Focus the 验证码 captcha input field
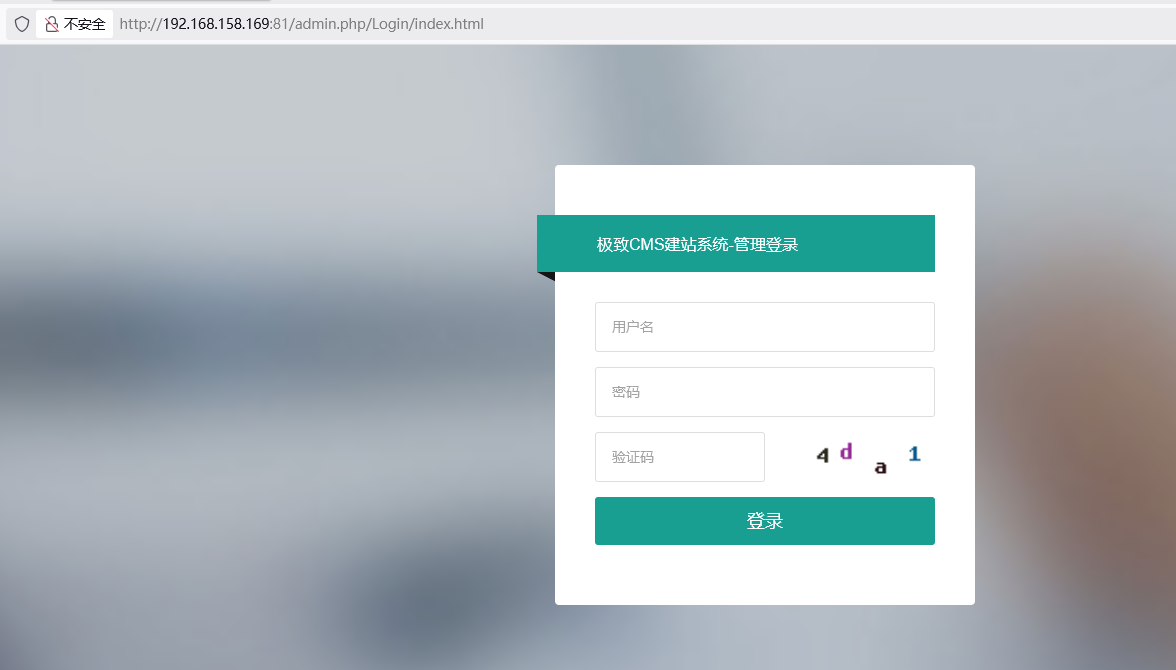Image resolution: width=1176 pixels, height=670 pixels. tap(679, 457)
